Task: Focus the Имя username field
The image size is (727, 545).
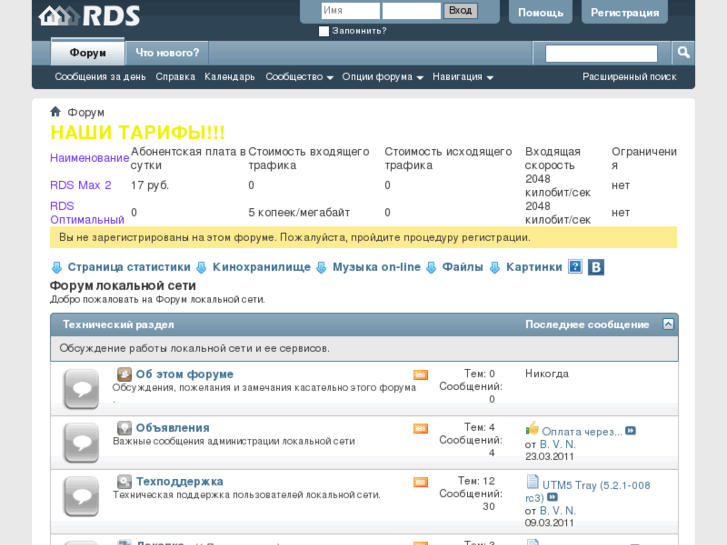Action: pos(351,11)
